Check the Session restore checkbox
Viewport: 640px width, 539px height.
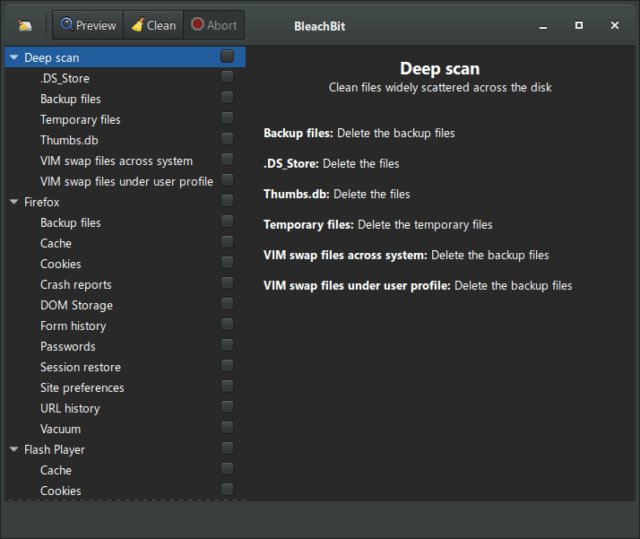pos(227,366)
